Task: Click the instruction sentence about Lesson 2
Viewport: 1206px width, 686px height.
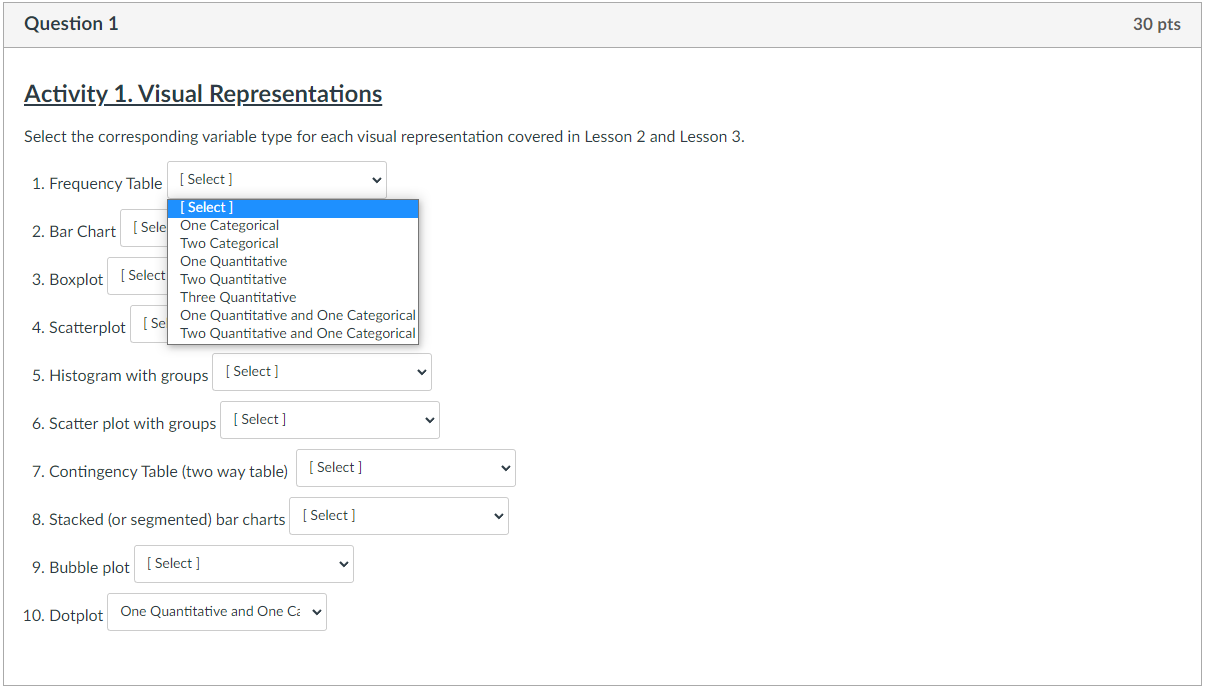Action: [x=384, y=137]
